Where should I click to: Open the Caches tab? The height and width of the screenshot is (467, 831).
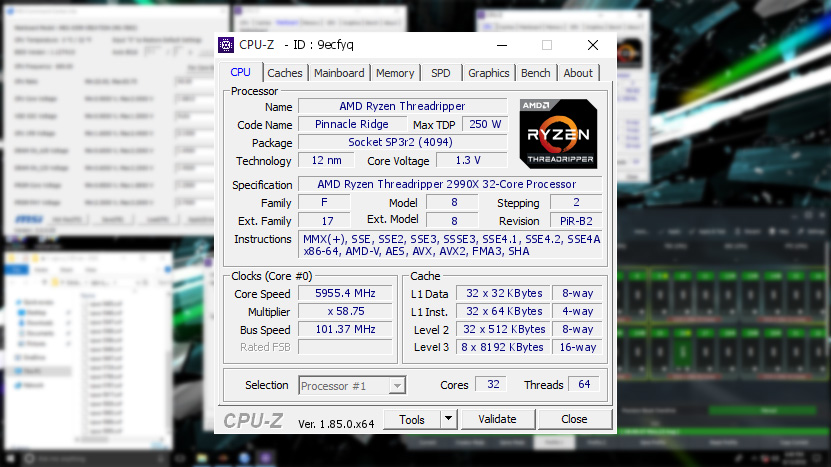[285, 73]
